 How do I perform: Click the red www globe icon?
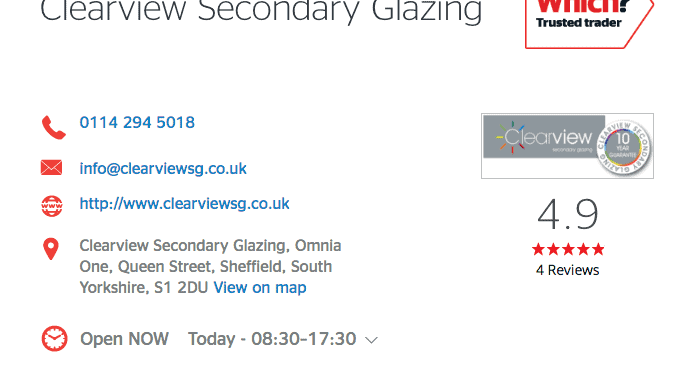pos(52,206)
